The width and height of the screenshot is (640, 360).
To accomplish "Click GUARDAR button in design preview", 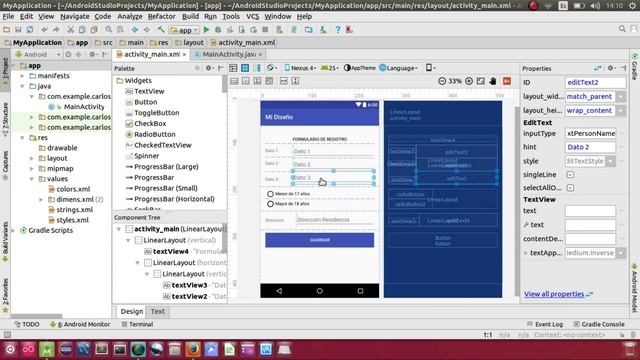I will click(x=320, y=240).
